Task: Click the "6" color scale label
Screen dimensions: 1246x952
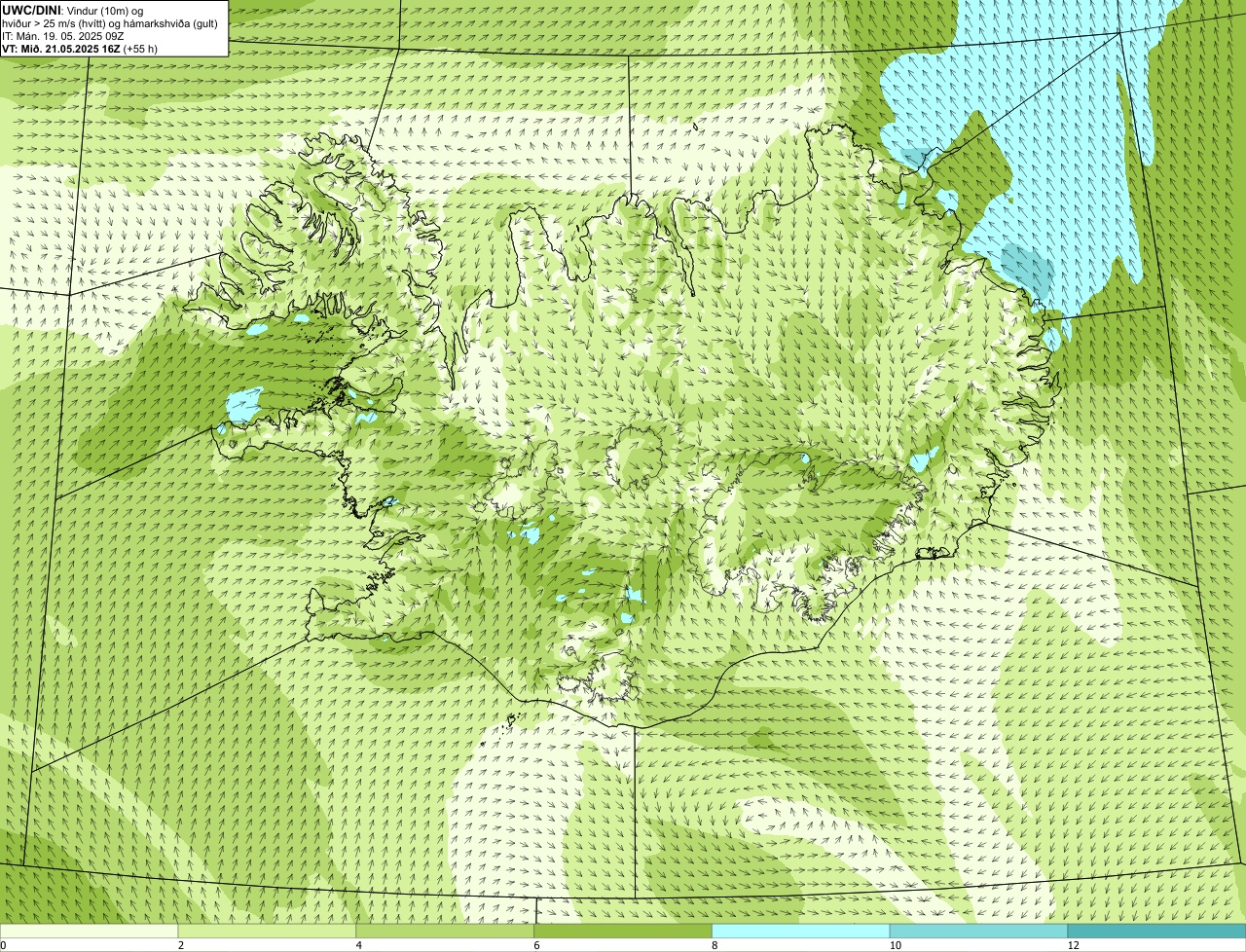Action: (536, 945)
